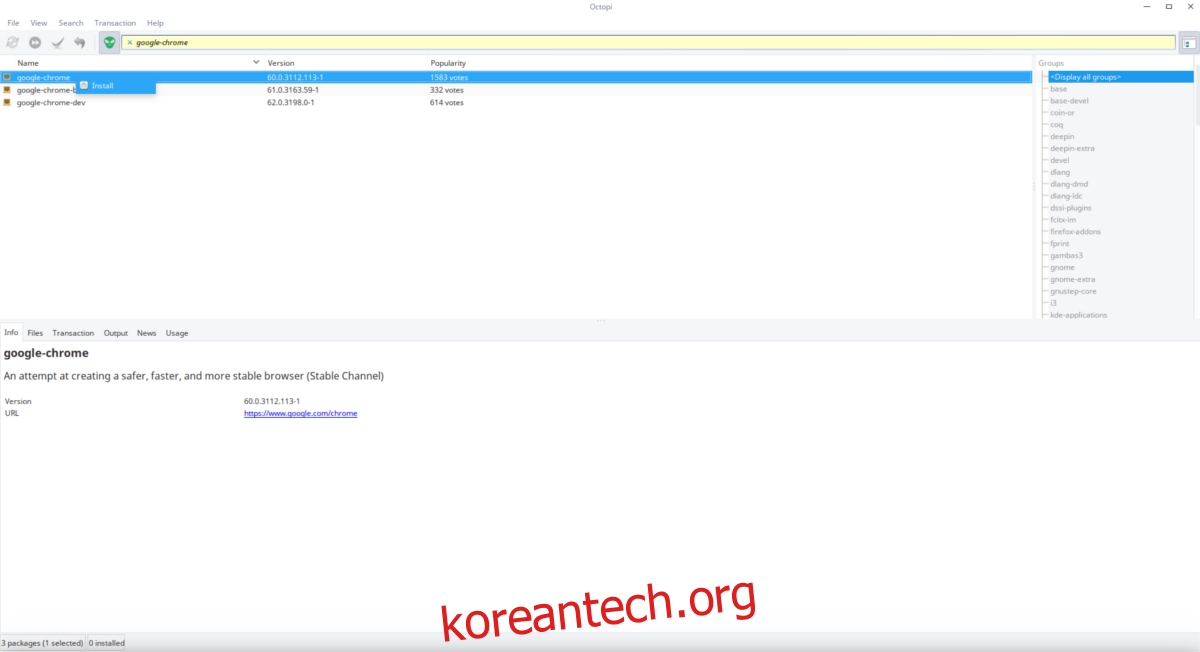Select the gnome-extra group
The width and height of the screenshot is (1200, 652).
click(x=1072, y=279)
